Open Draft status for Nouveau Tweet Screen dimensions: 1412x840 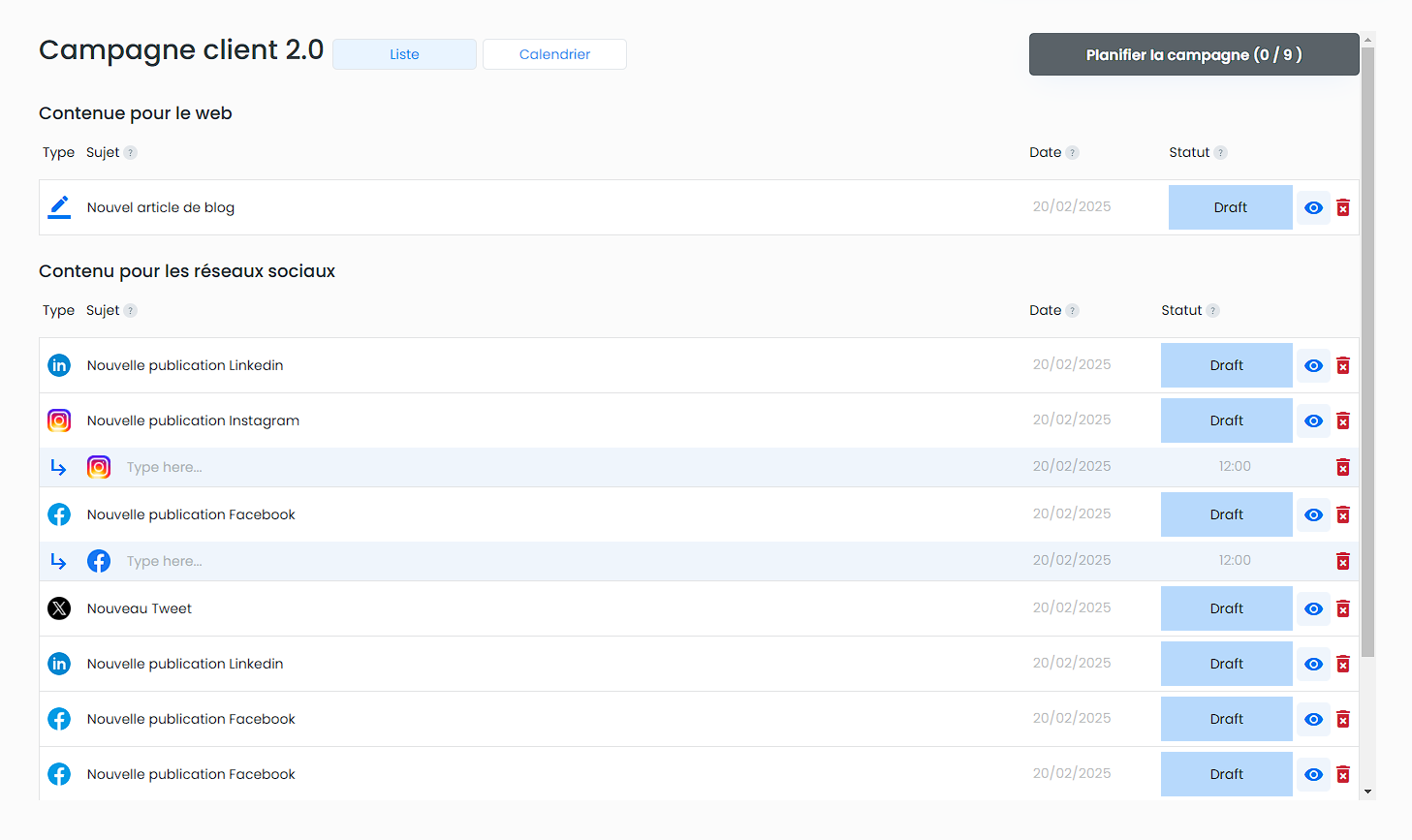pos(1226,608)
